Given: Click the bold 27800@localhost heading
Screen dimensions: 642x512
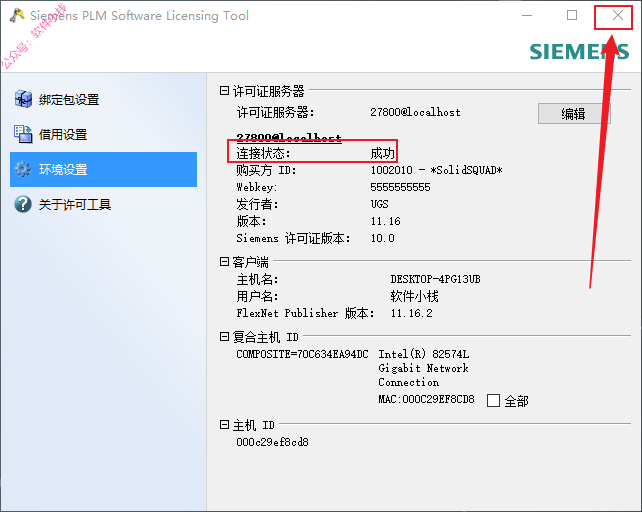Looking at the screenshot, I should tap(289, 137).
